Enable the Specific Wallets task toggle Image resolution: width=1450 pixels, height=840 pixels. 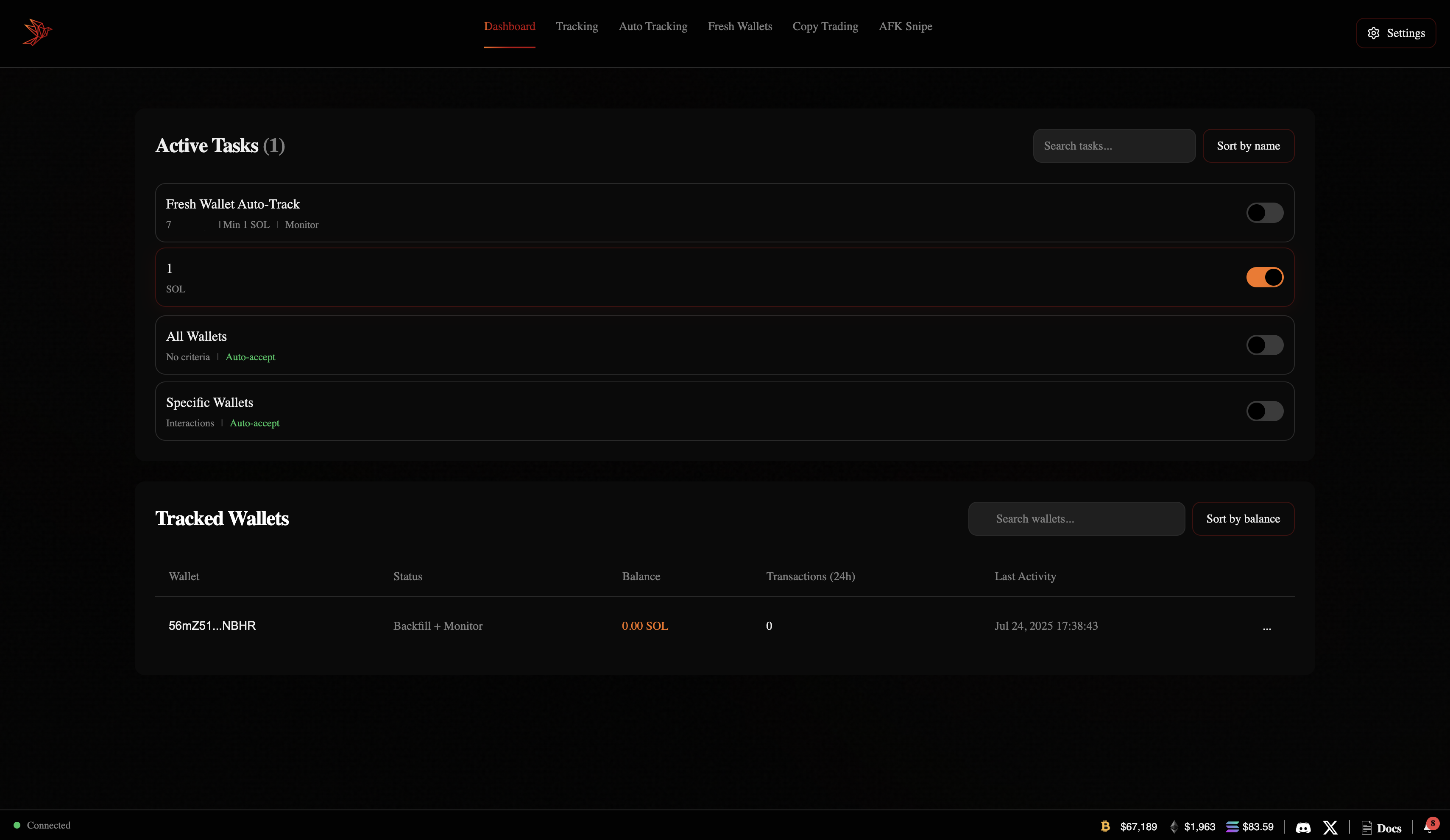point(1264,410)
